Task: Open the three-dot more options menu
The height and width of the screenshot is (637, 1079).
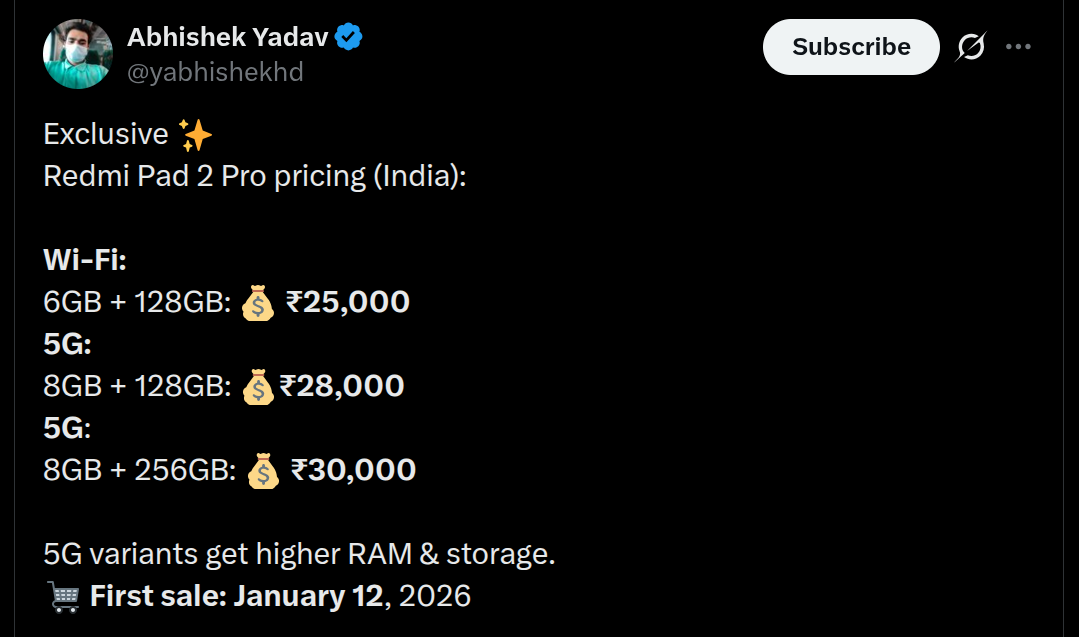Action: coord(1019,46)
